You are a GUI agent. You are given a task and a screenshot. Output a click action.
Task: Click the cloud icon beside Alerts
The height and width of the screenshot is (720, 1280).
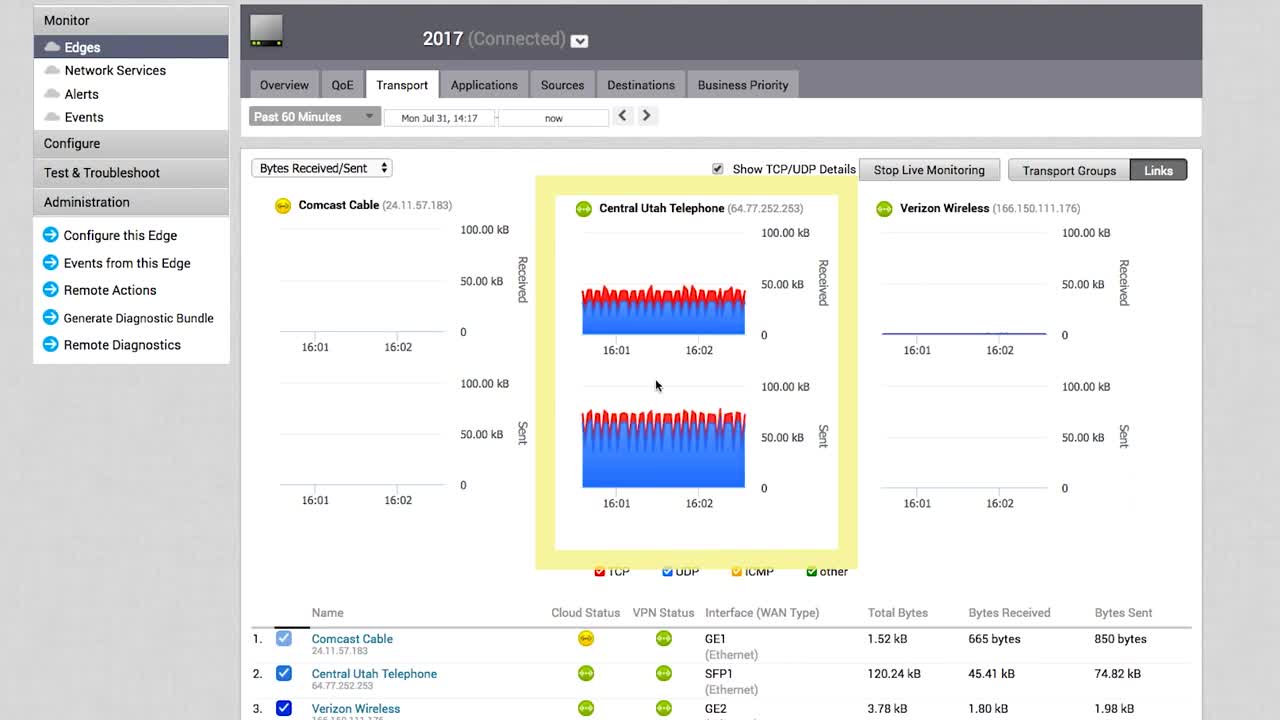coord(52,94)
